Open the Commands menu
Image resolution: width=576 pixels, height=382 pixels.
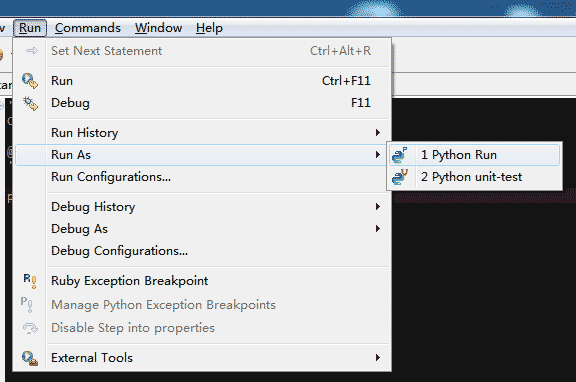pyautogui.click(x=88, y=28)
